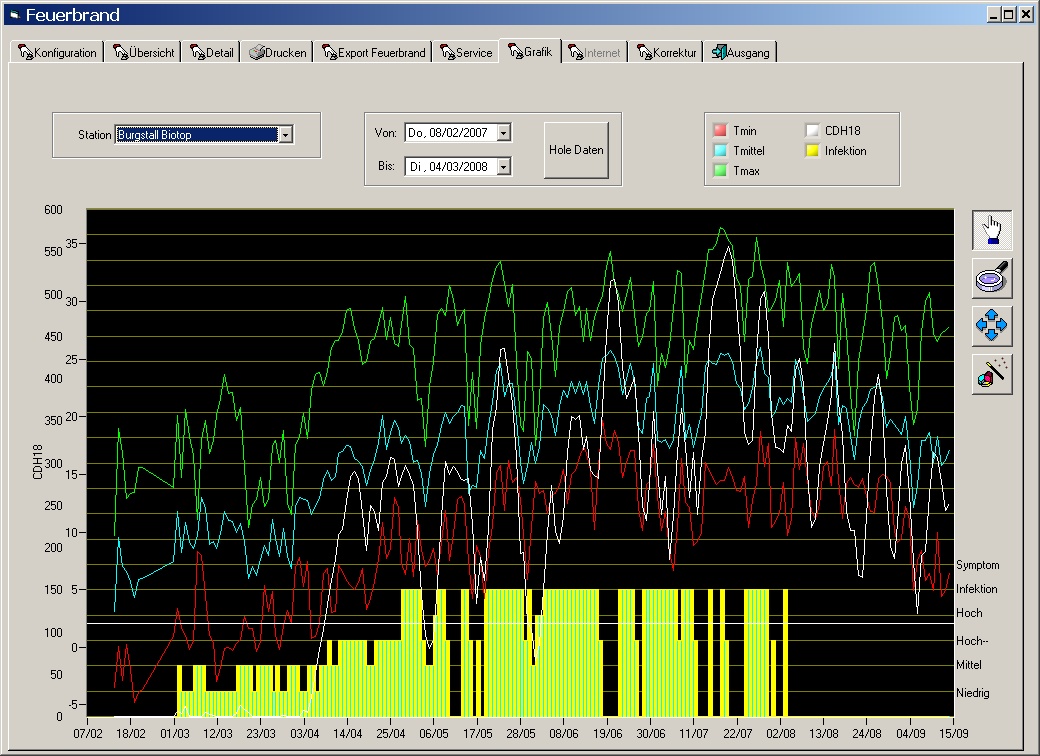Select the hand pointer tool
The width and height of the screenshot is (1040, 756).
(x=992, y=231)
